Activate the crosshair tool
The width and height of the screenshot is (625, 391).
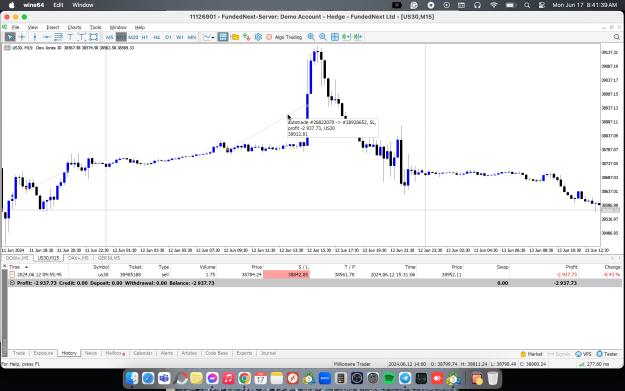(22, 37)
